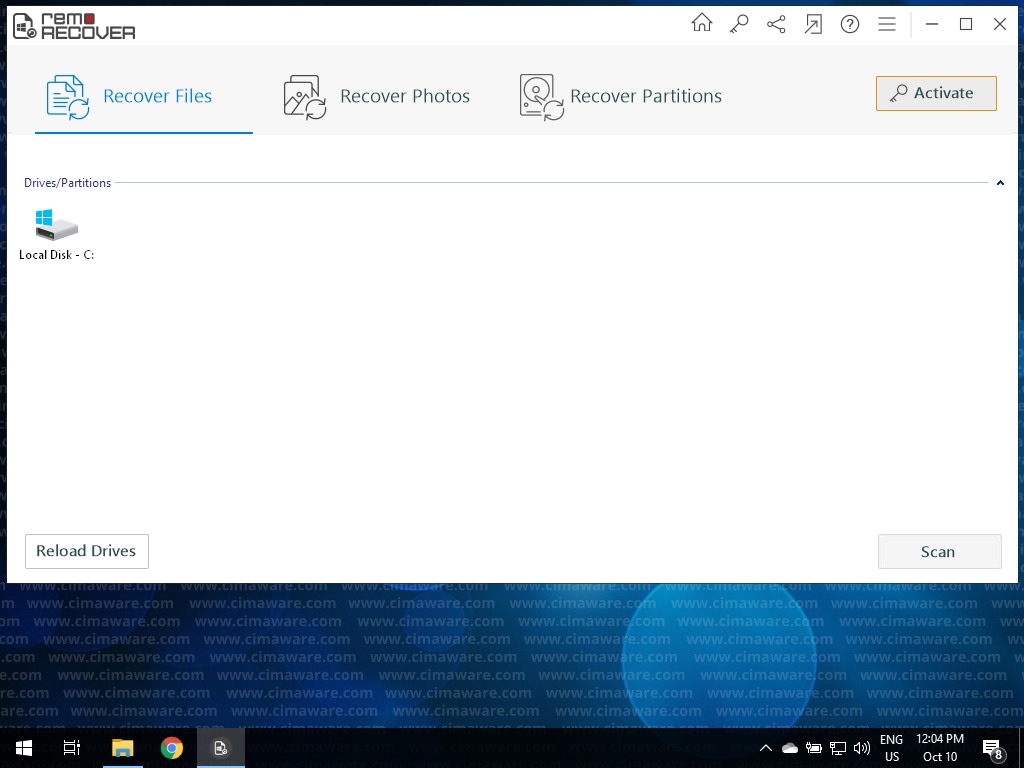Launch File Explorer from the taskbar
1024x768 pixels.
coord(122,748)
